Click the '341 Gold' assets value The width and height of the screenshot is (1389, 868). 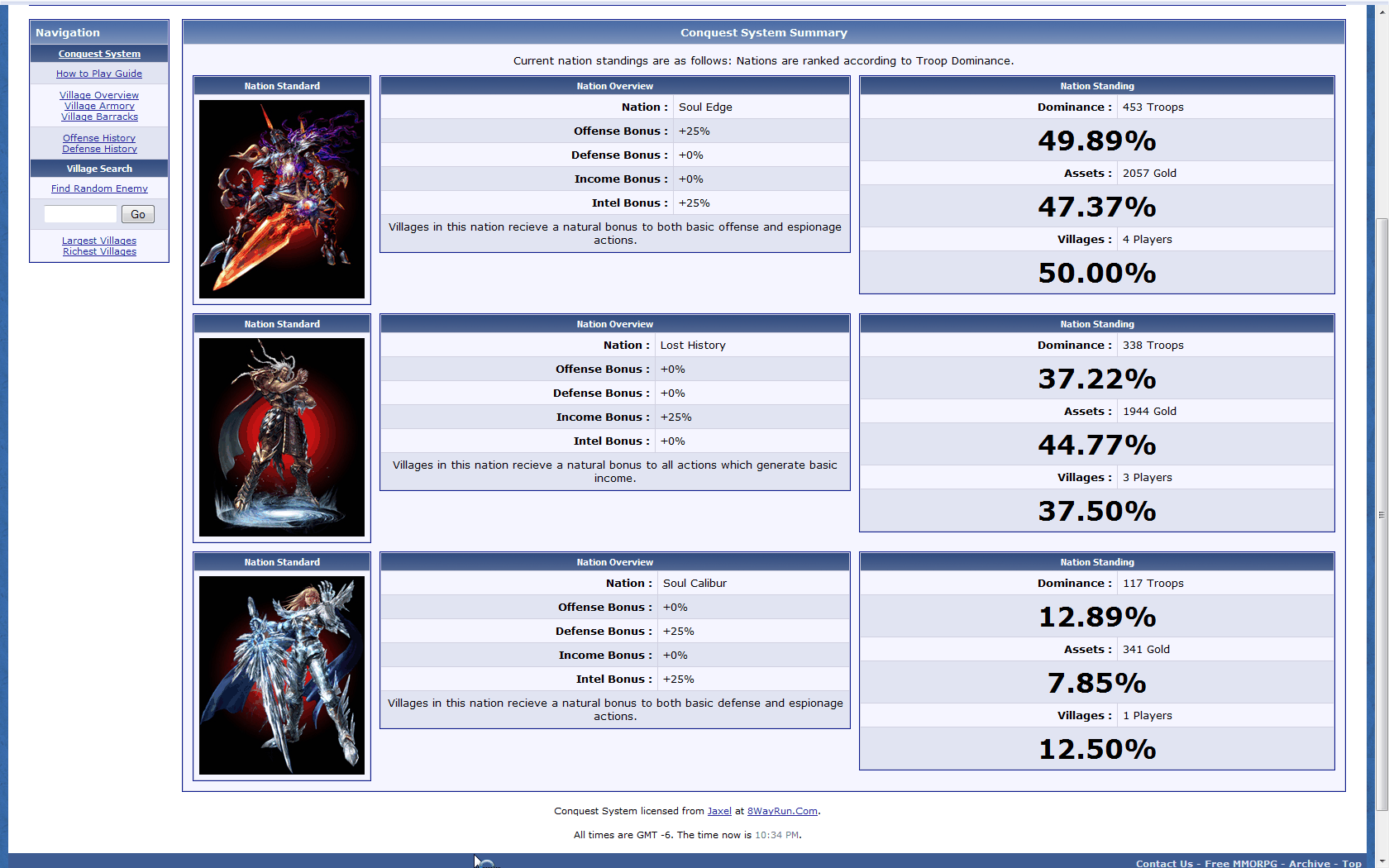tap(1146, 649)
